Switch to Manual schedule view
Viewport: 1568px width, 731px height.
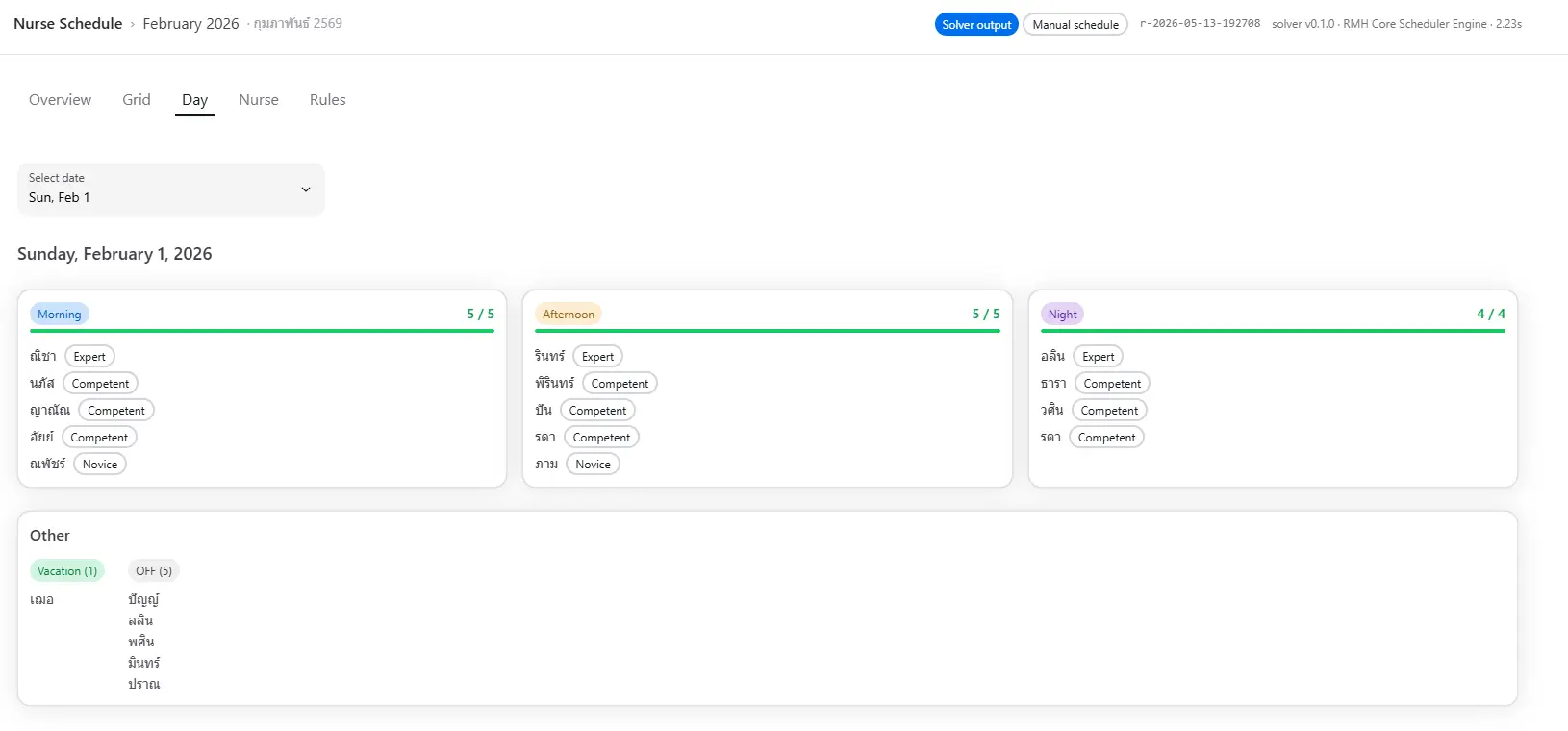tap(1075, 25)
